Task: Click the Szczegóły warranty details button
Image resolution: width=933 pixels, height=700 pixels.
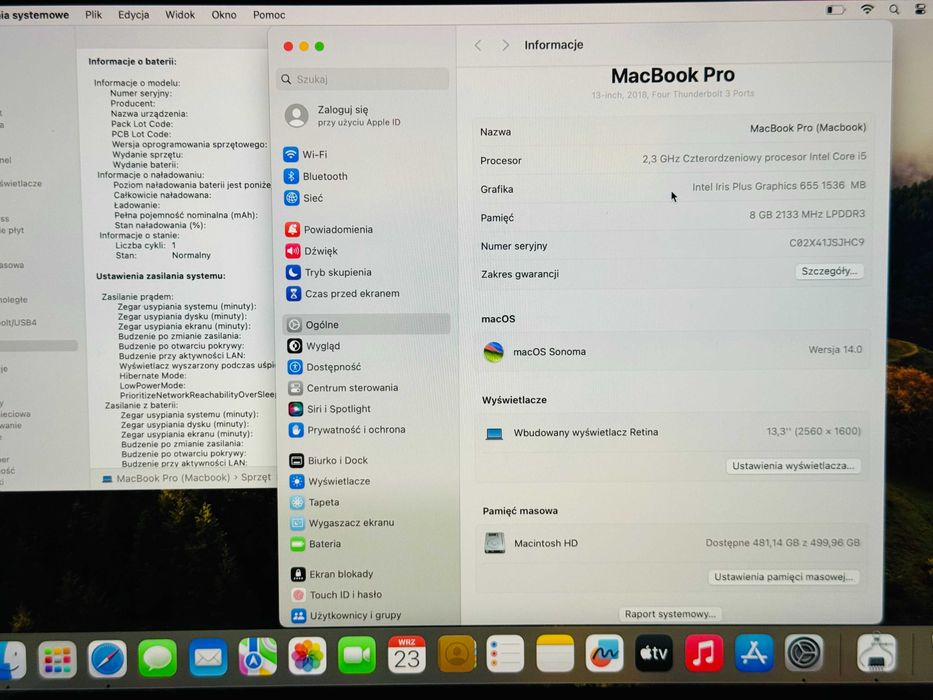Action: (x=829, y=271)
